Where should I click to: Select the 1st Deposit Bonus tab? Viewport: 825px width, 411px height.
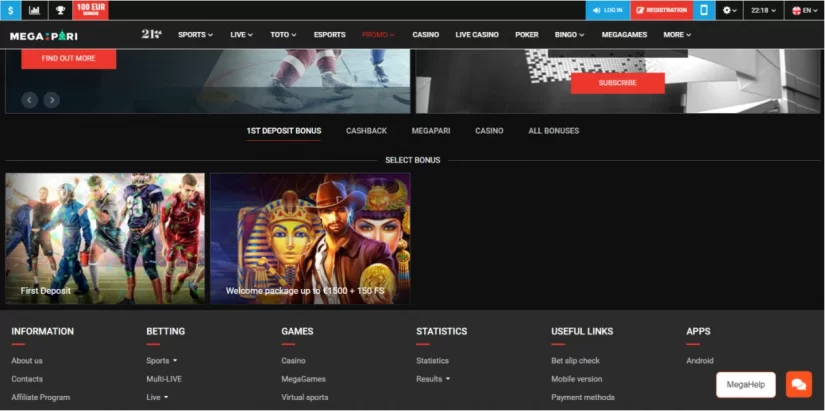[284, 131]
